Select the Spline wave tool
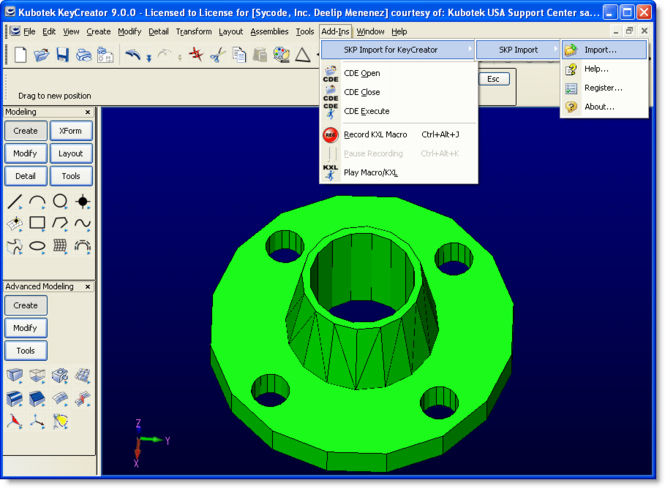The height and width of the screenshot is (488, 665). (82, 223)
